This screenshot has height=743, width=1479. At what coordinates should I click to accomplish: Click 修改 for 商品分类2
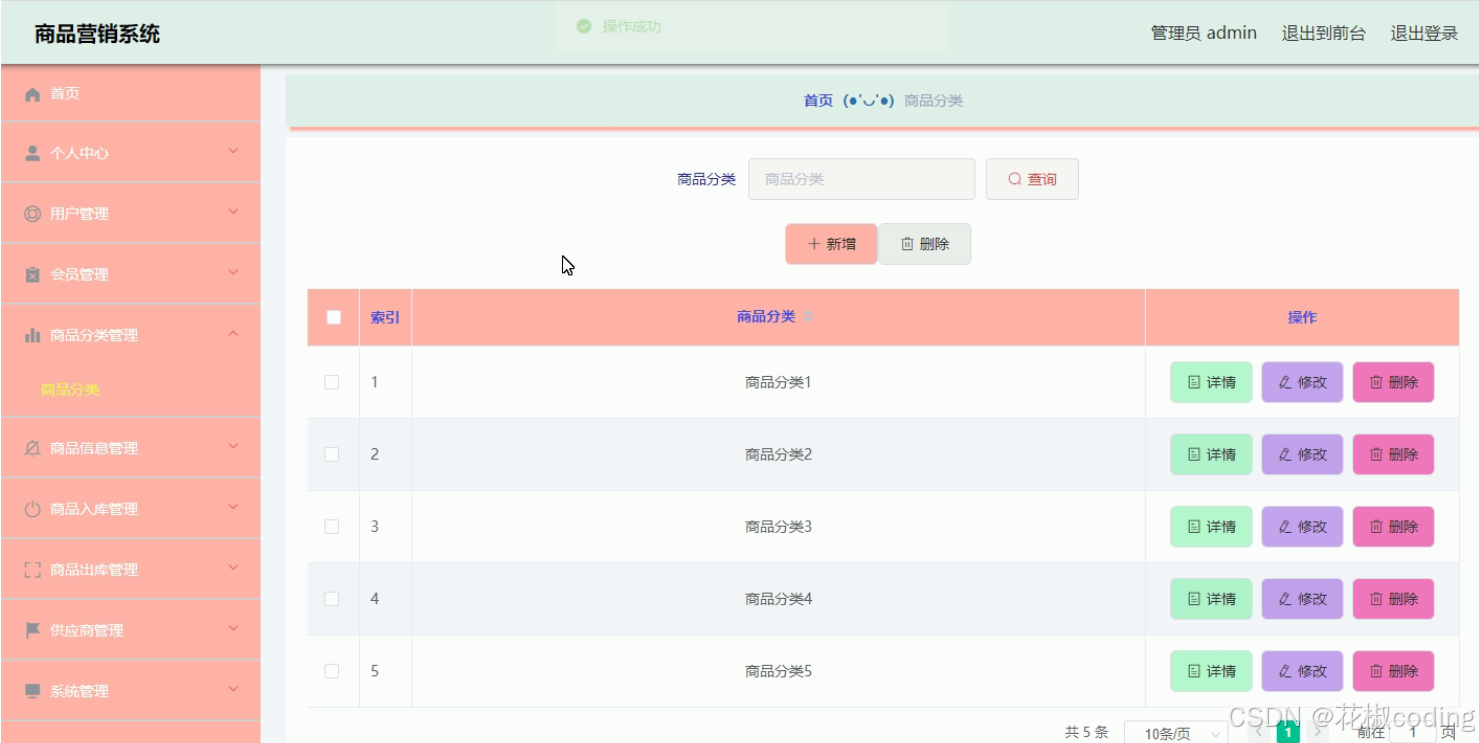(x=1302, y=454)
